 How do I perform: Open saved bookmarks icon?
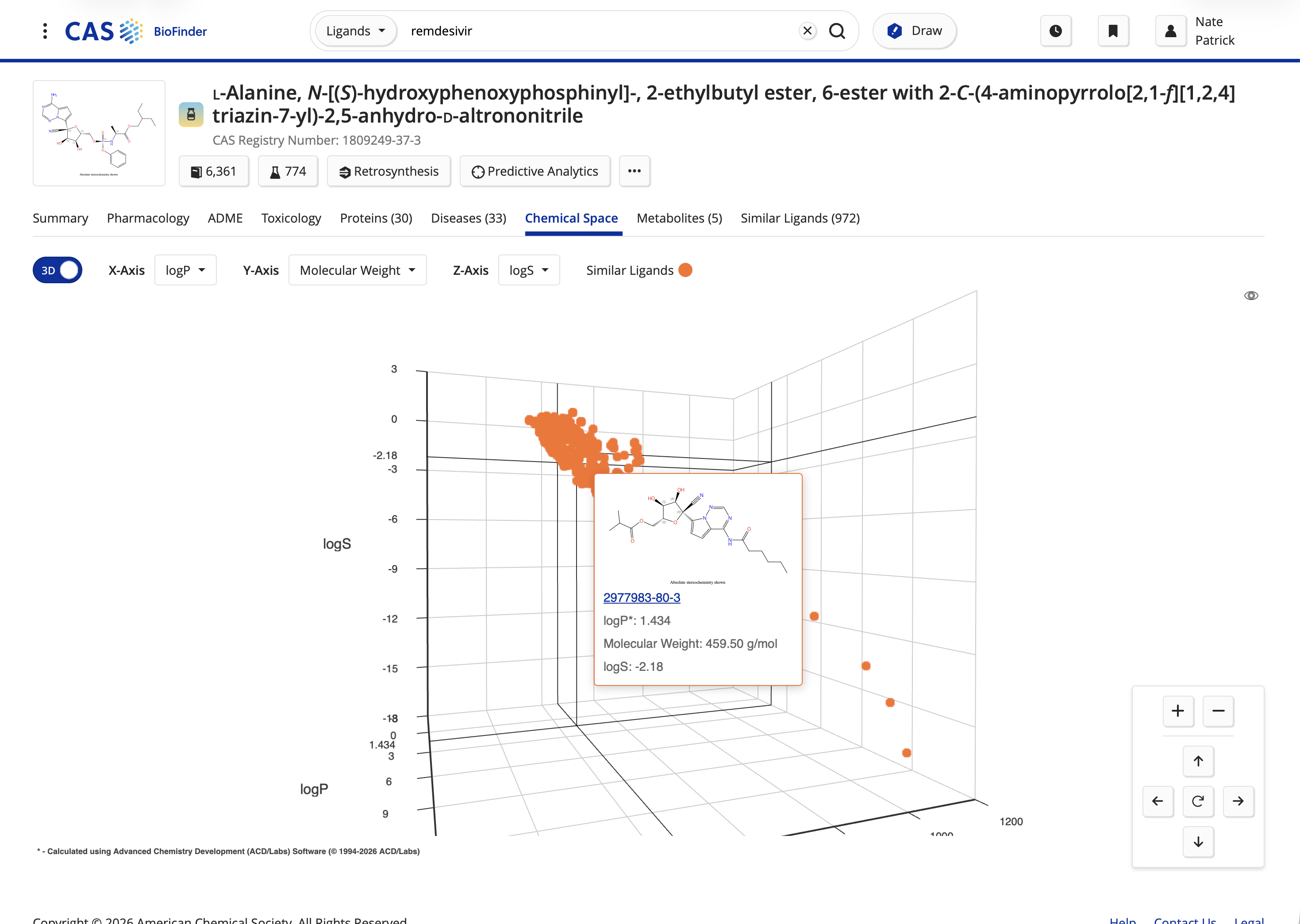click(1113, 31)
